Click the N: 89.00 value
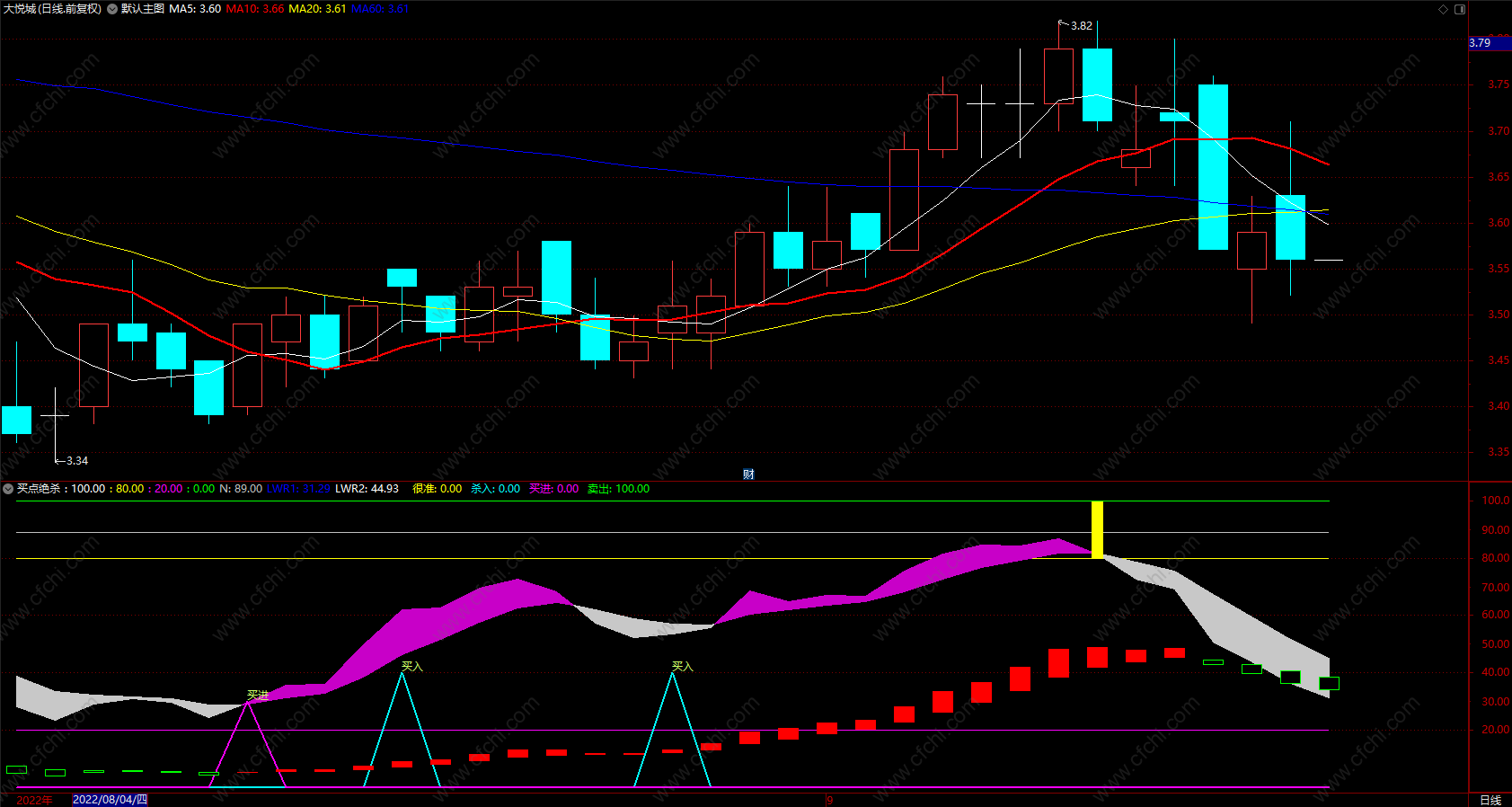The width and height of the screenshot is (1512, 807). [x=241, y=489]
